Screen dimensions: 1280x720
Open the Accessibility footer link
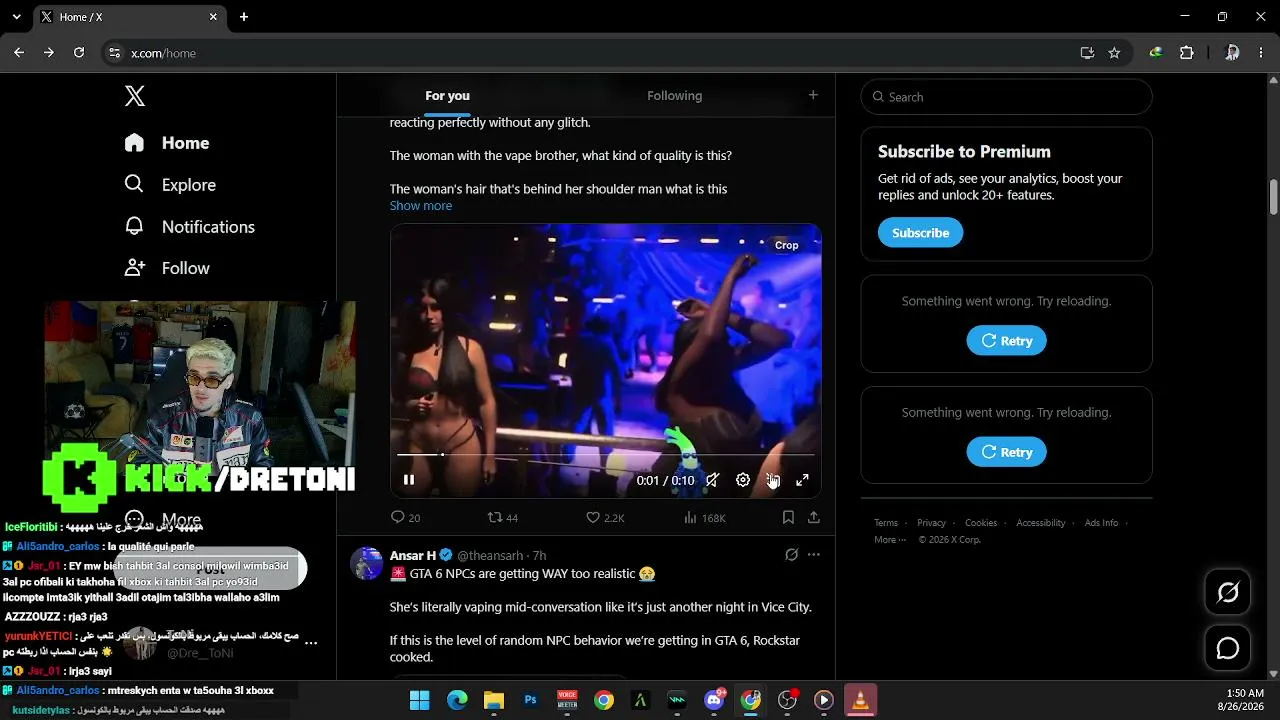tap(1041, 523)
